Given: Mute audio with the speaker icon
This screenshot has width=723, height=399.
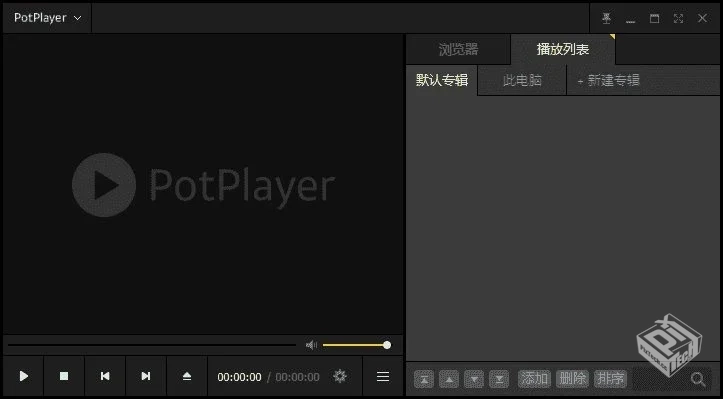Looking at the screenshot, I should pos(311,345).
